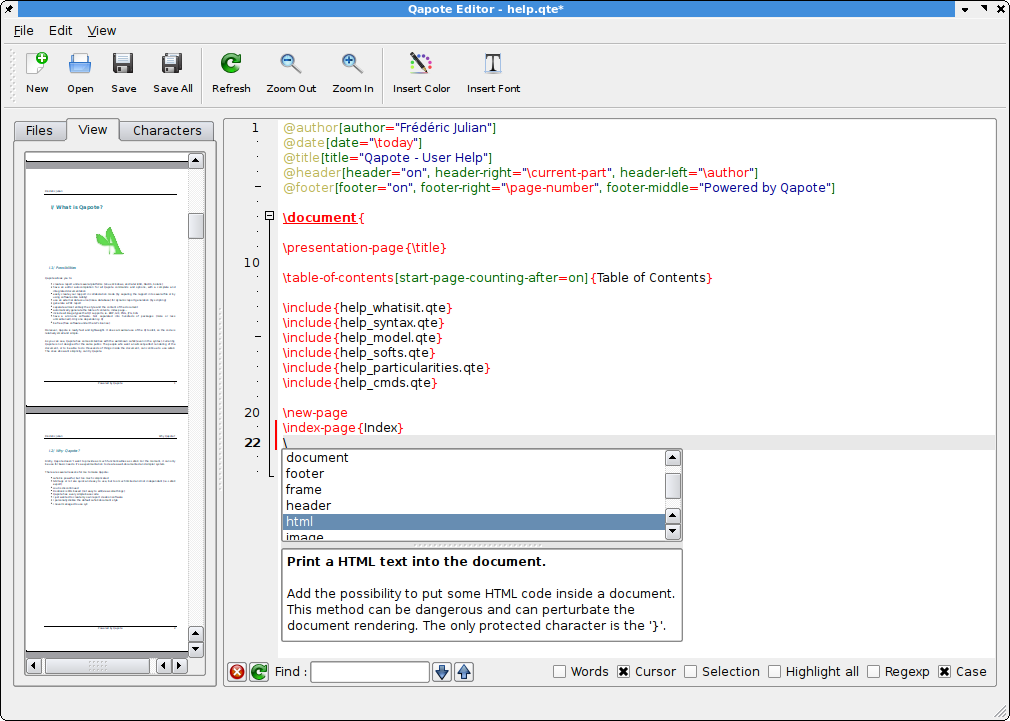Click preview horizontal scrollbar handle

(x=97, y=666)
